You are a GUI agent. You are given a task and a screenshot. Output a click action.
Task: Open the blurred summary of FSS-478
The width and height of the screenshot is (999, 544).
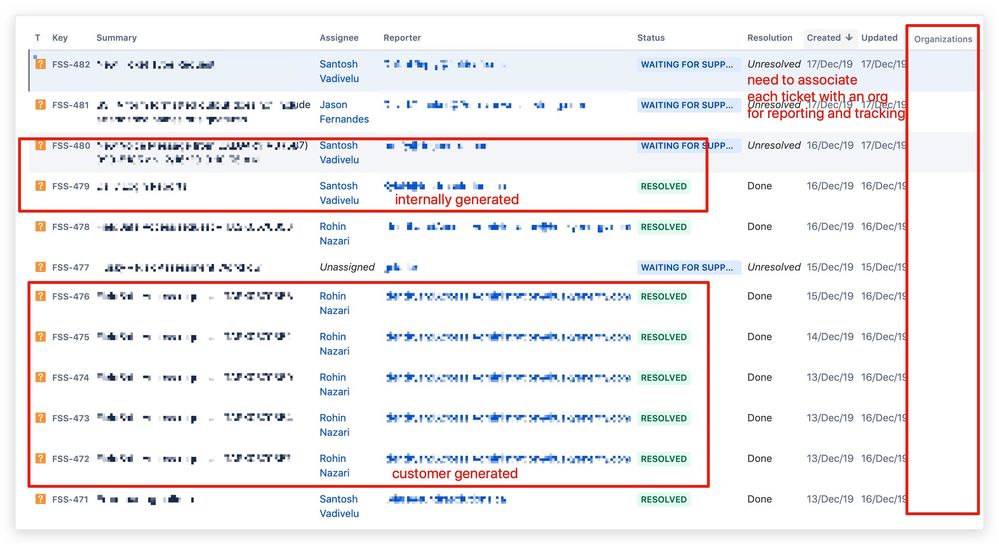195,227
